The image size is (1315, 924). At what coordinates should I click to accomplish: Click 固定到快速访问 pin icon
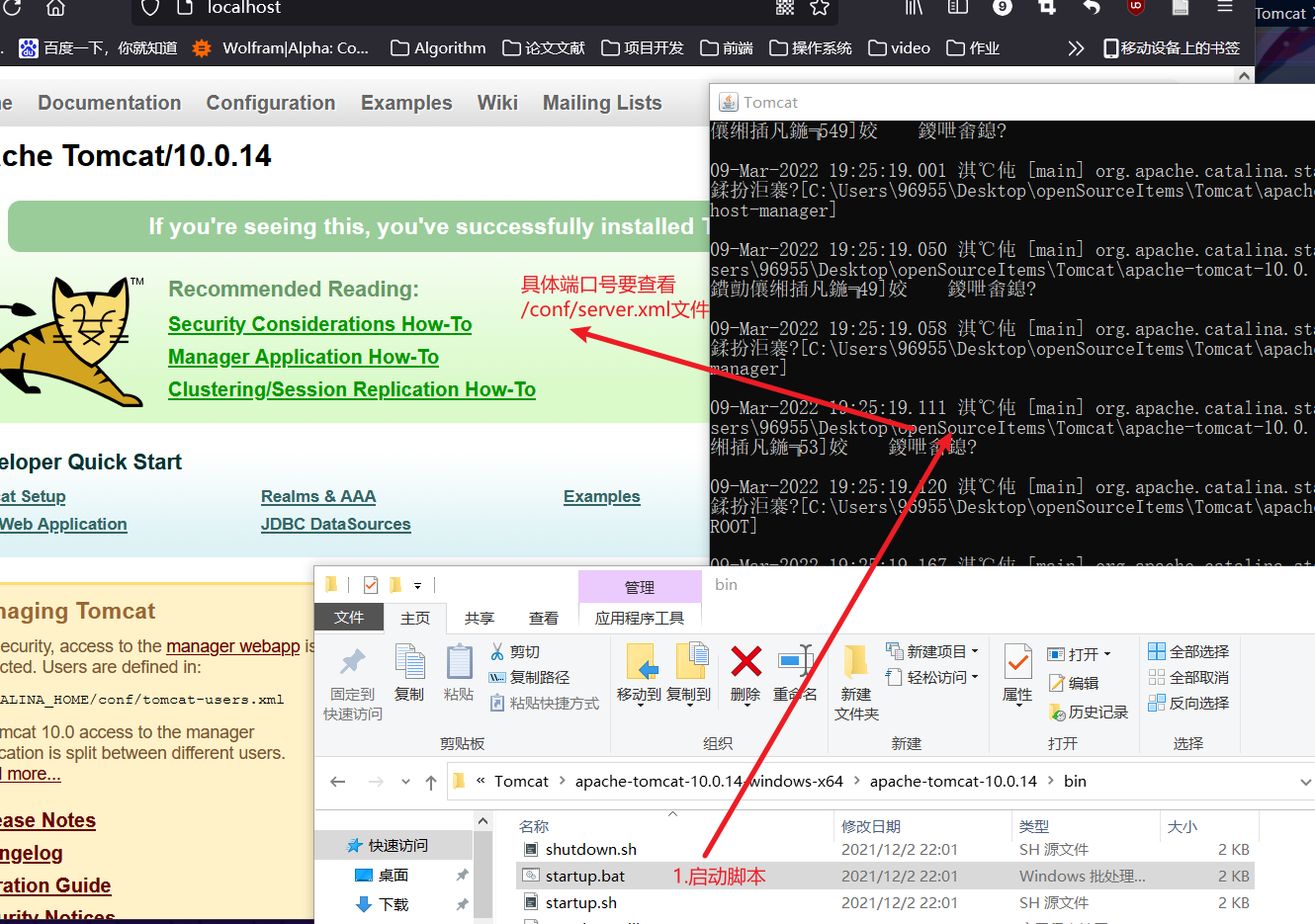[x=353, y=660]
